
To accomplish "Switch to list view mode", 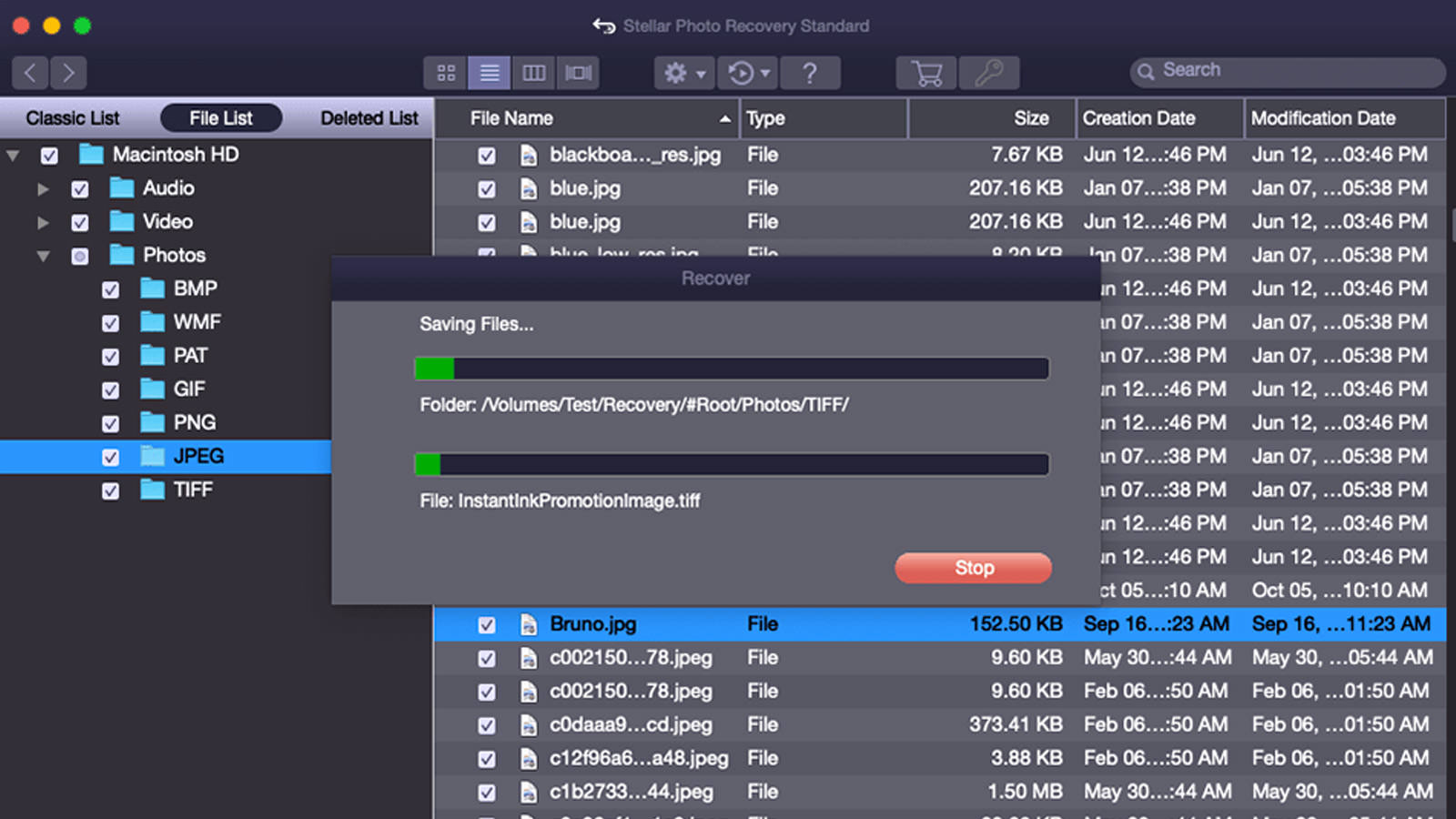I will (490, 73).
